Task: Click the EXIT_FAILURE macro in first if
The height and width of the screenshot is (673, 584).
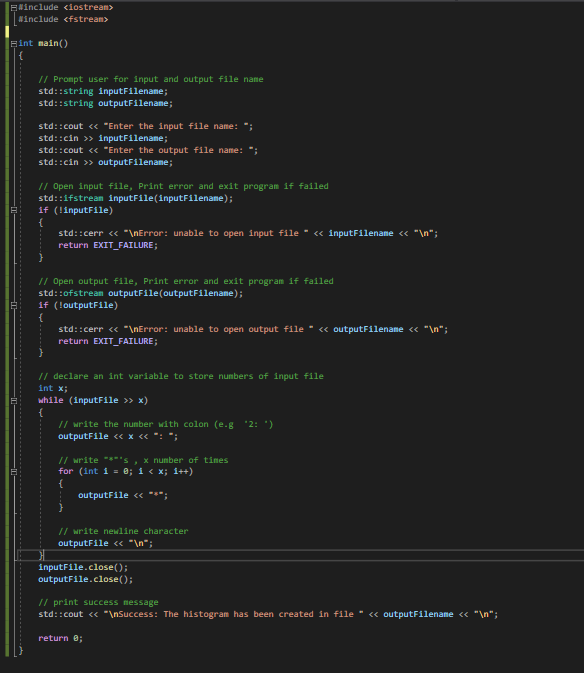Action: pyautogui.click(x=123, y=246)
